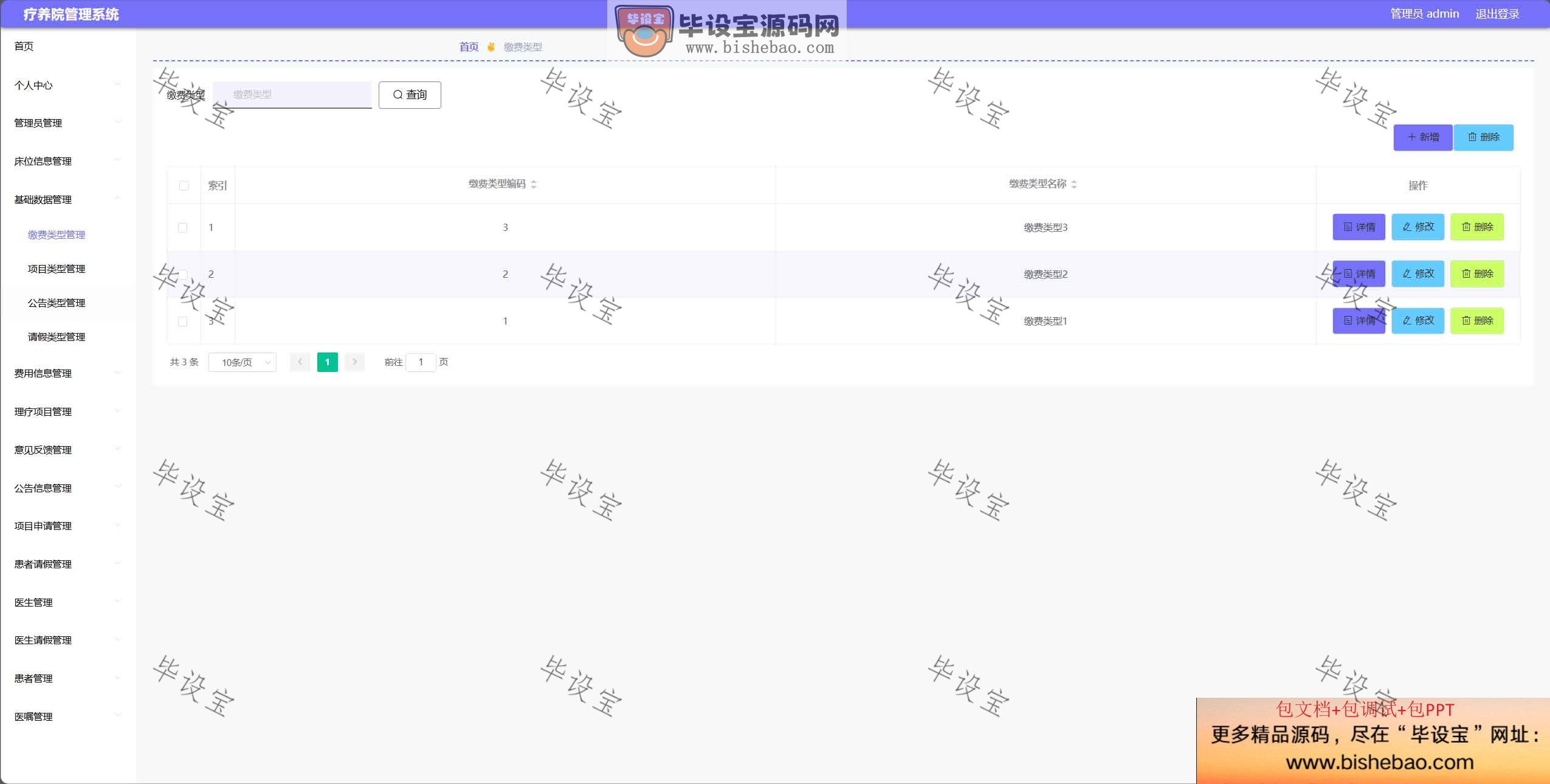
Task: Click 删除 for 缴费类型3 row
Action: click(x=1477, y=227)
